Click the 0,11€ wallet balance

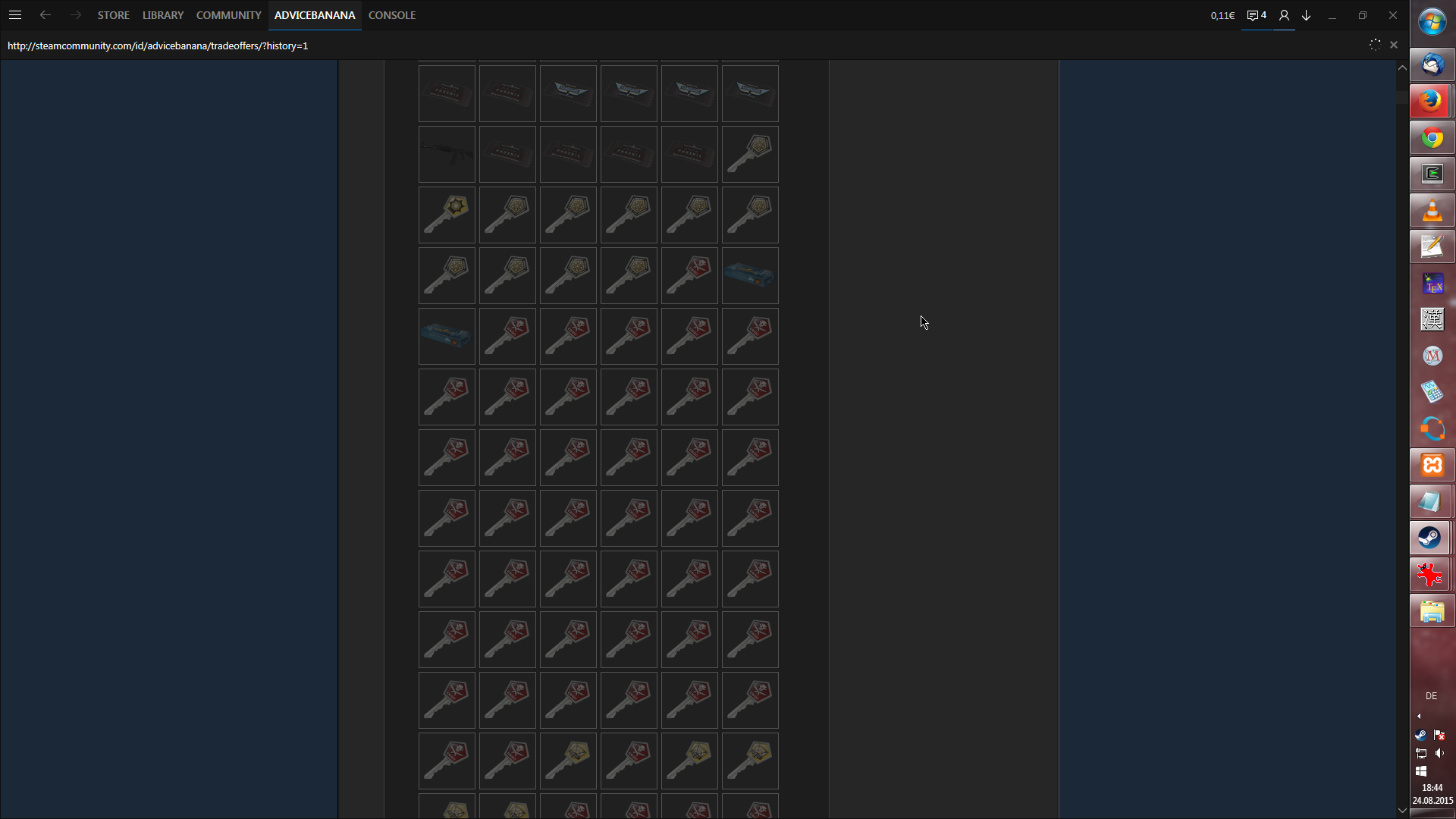1222,15
